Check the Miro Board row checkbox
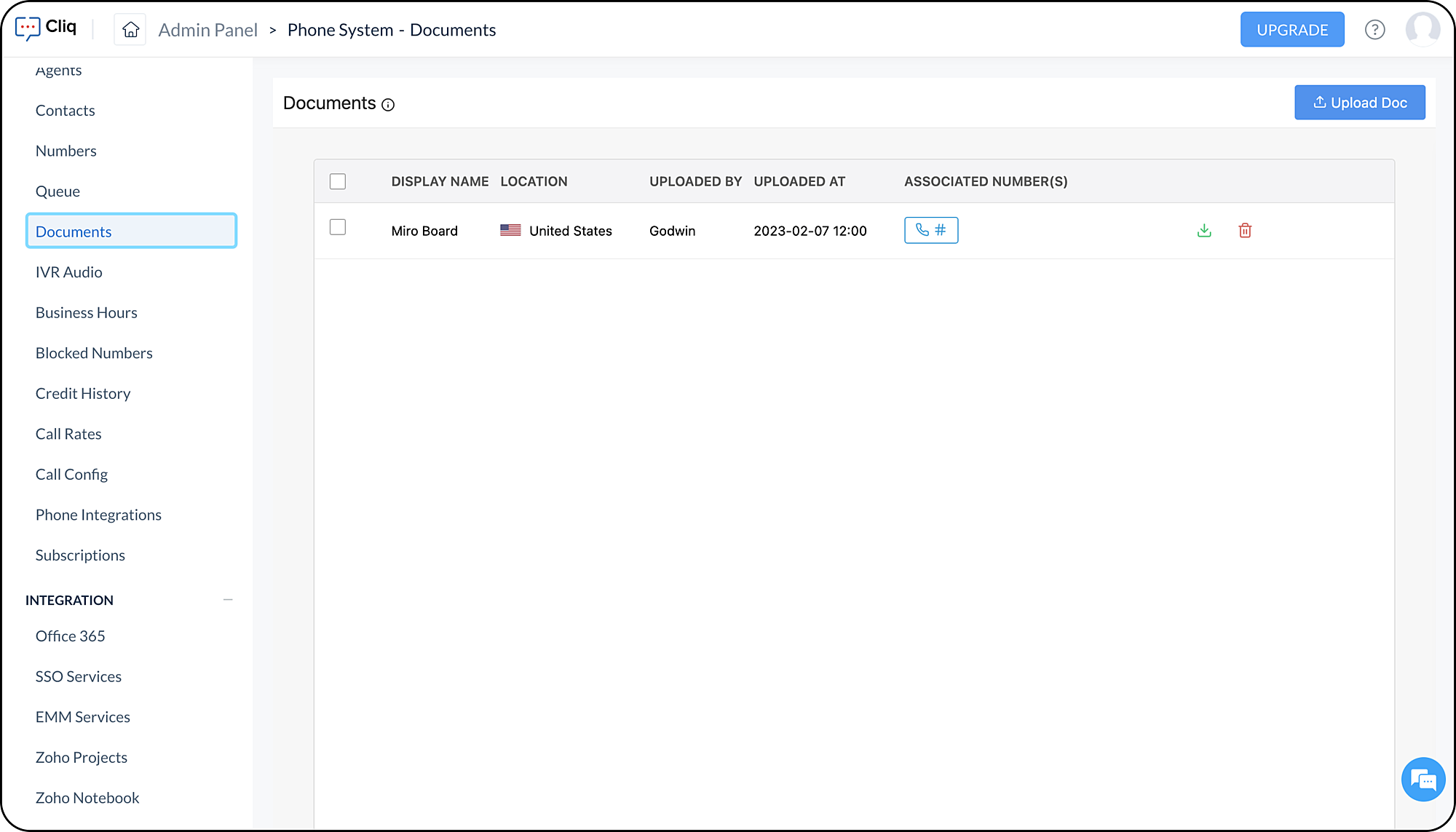 pyautogui.click(x=338, y=227)
